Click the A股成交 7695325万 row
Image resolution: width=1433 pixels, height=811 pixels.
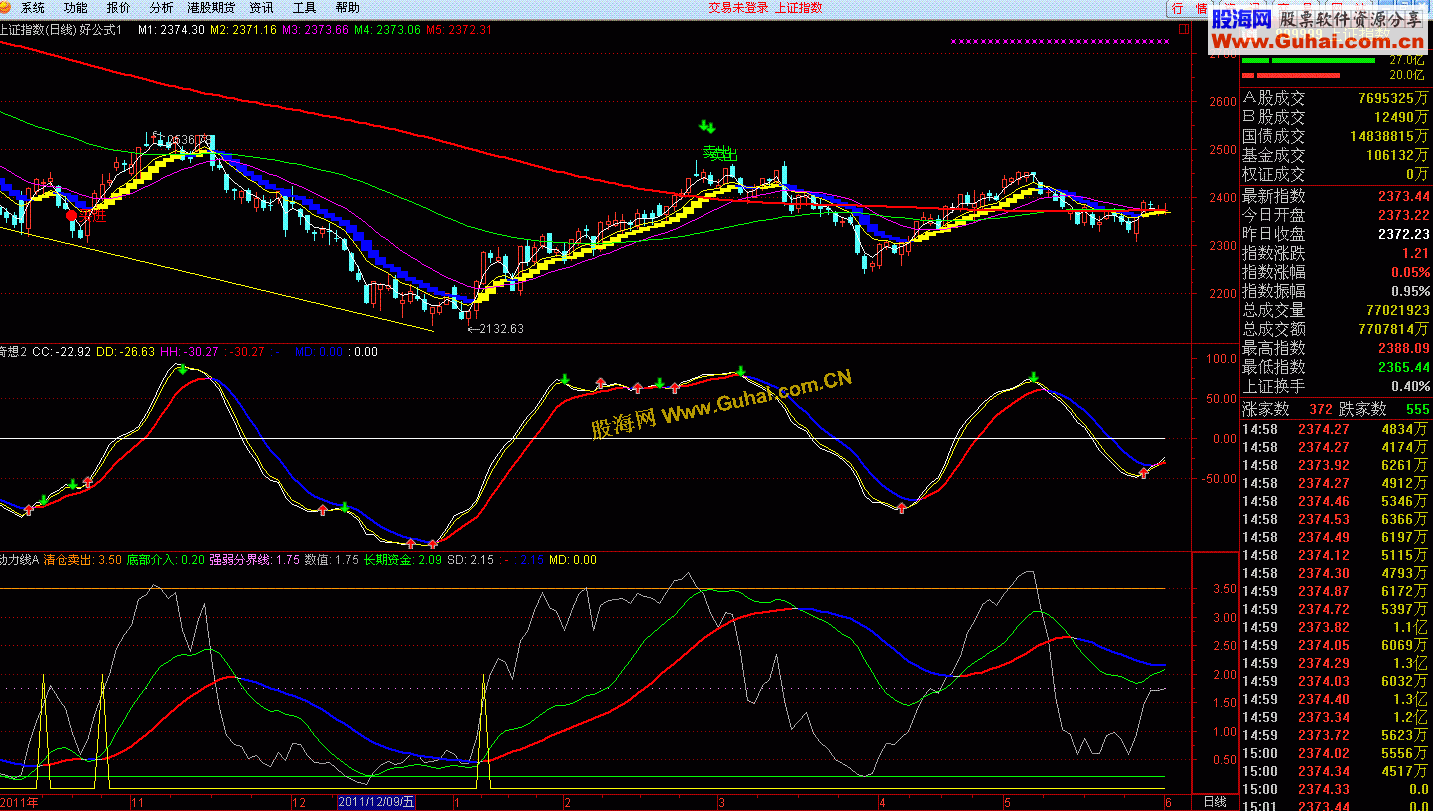[x=1336, y=98]
